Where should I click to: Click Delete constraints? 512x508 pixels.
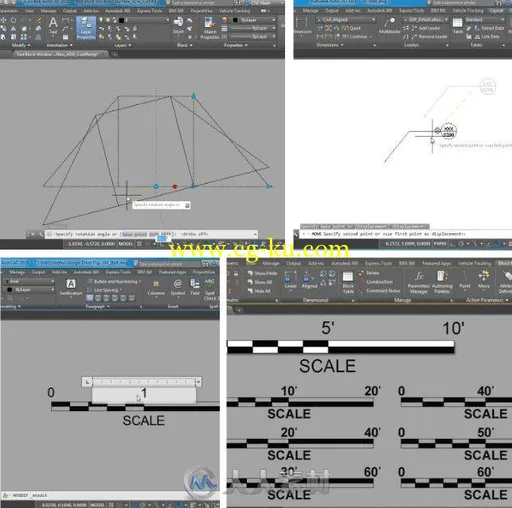point(369,273)
